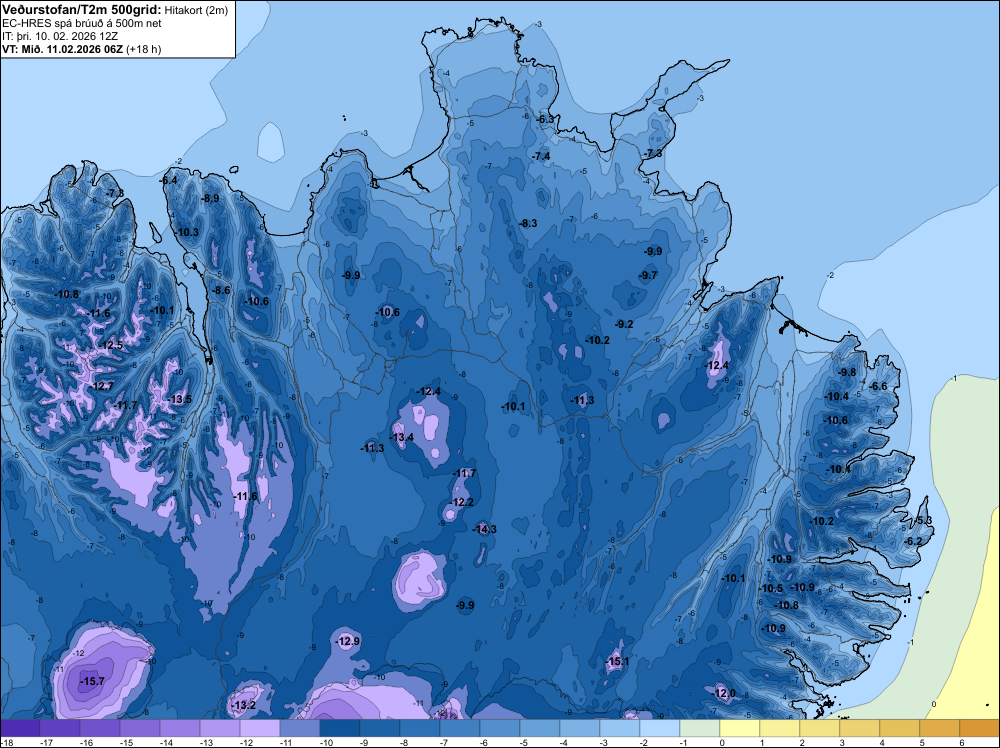Click the -10.3 temperature label
The height and width of the screenshot is (748, 1000).
pyautogui.click(x=187, y=233)
